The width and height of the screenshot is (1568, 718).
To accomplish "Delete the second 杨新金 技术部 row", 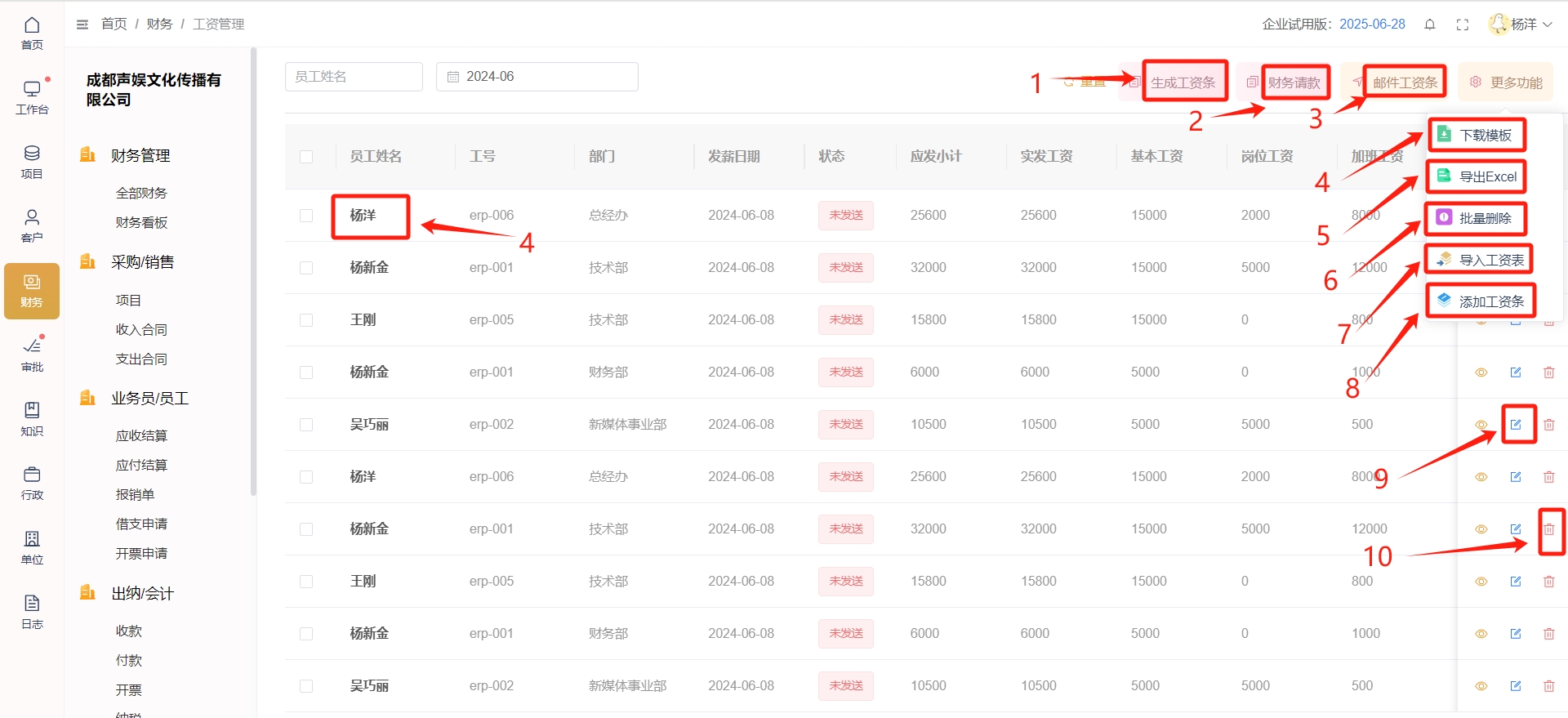I will (x=1548, y=529).
